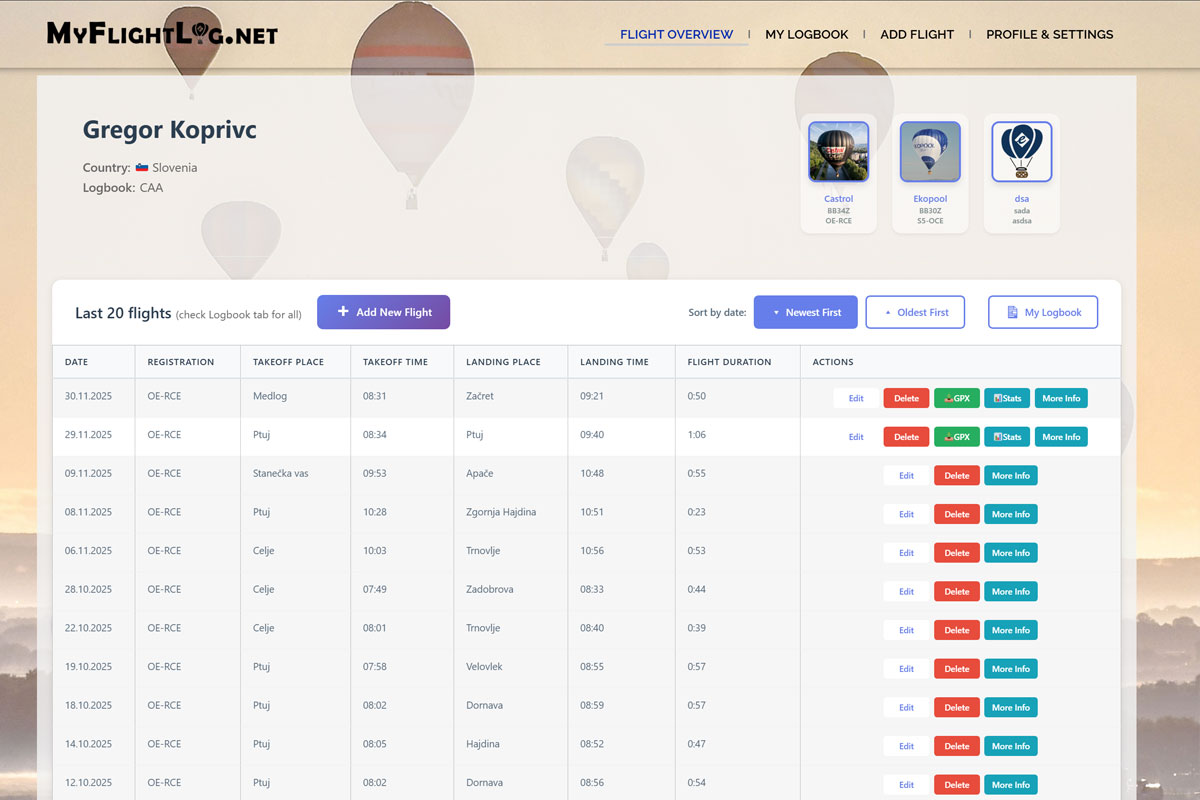1200x800 pixels.
Task: Select the dsa balloon icon
Action: pos(1021,152)
